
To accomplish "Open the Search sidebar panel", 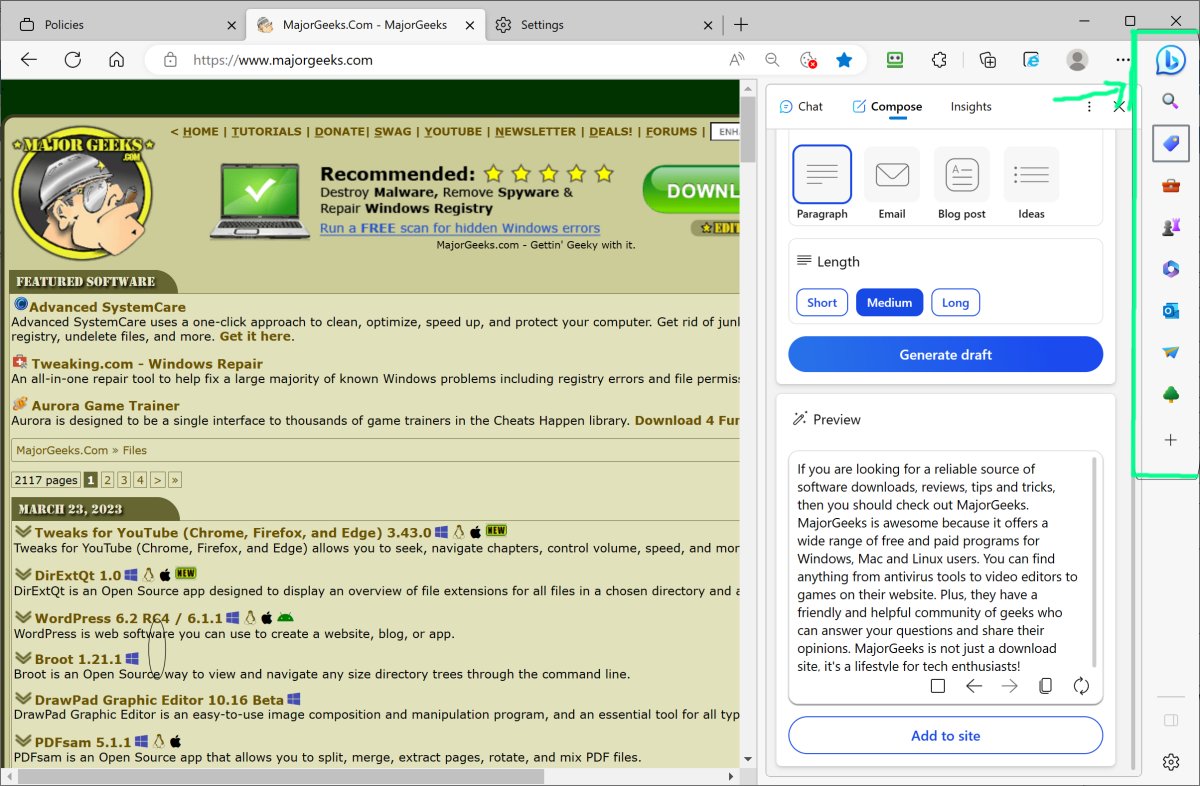I will (1170, 102).
